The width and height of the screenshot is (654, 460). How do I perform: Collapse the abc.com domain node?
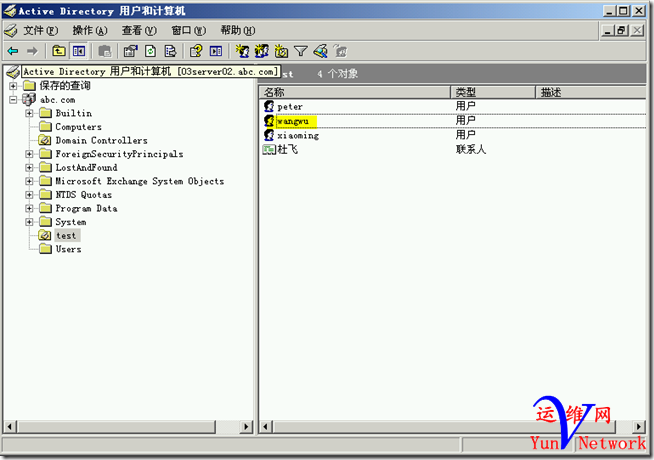coord(13,100)
